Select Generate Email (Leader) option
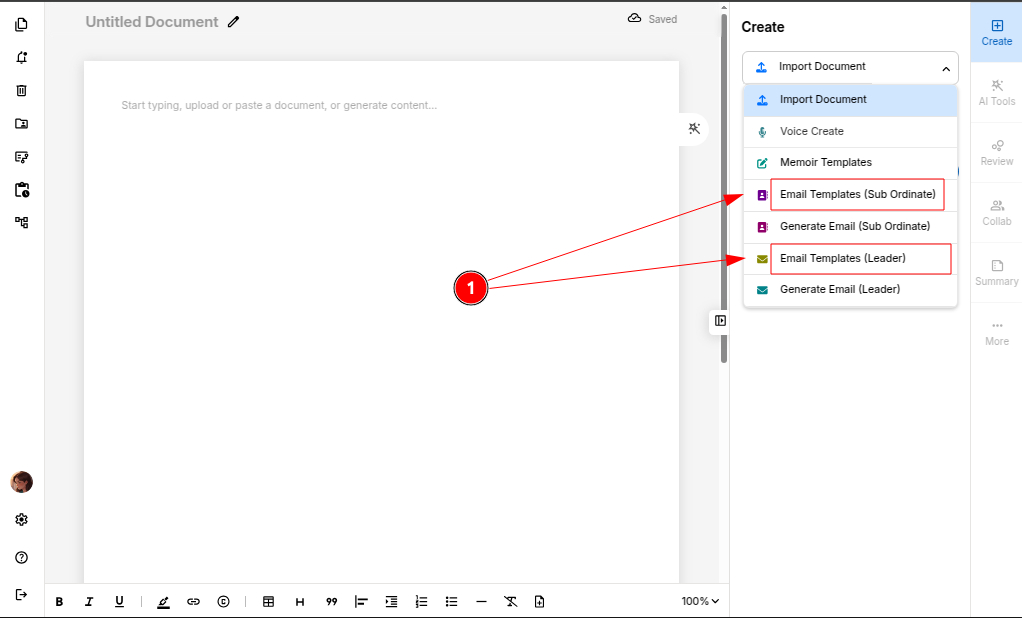1022x618 pixels. [x=839, y=290]
